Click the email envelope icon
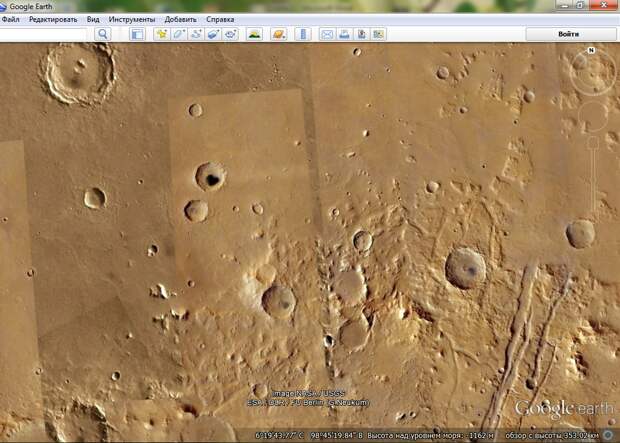 (327, 34)
